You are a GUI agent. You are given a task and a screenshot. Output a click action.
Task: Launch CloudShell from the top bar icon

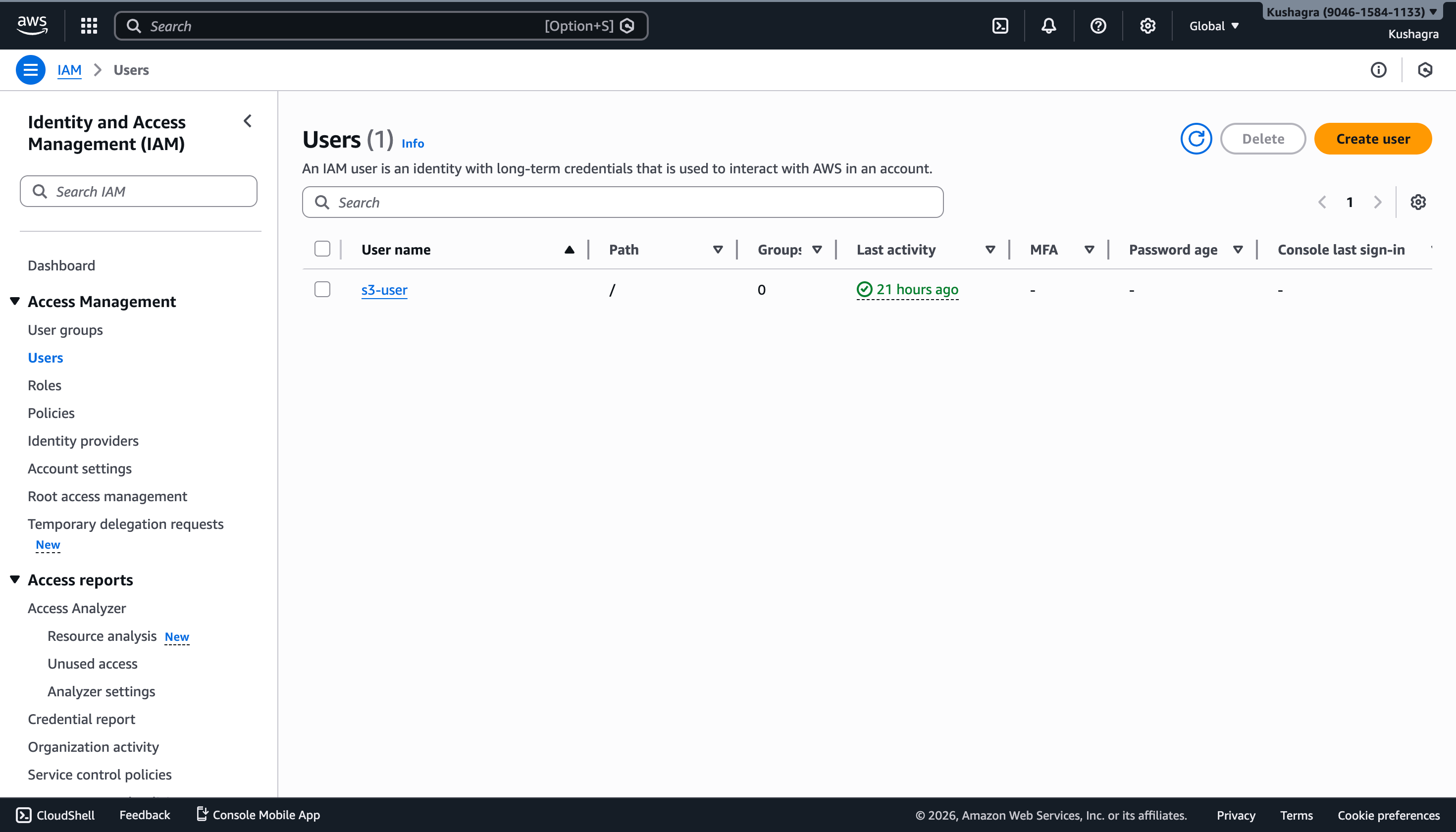click(1000, 26)
